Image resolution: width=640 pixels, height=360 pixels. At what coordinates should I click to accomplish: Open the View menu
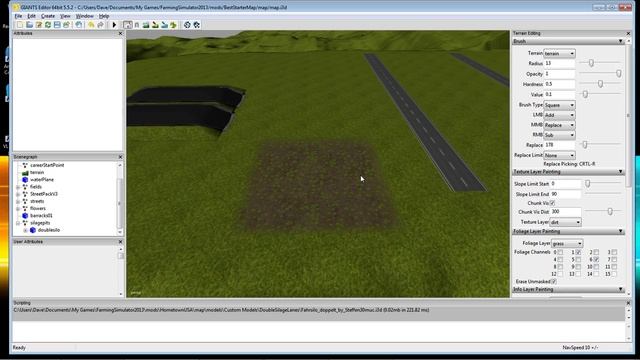[65, 16]
